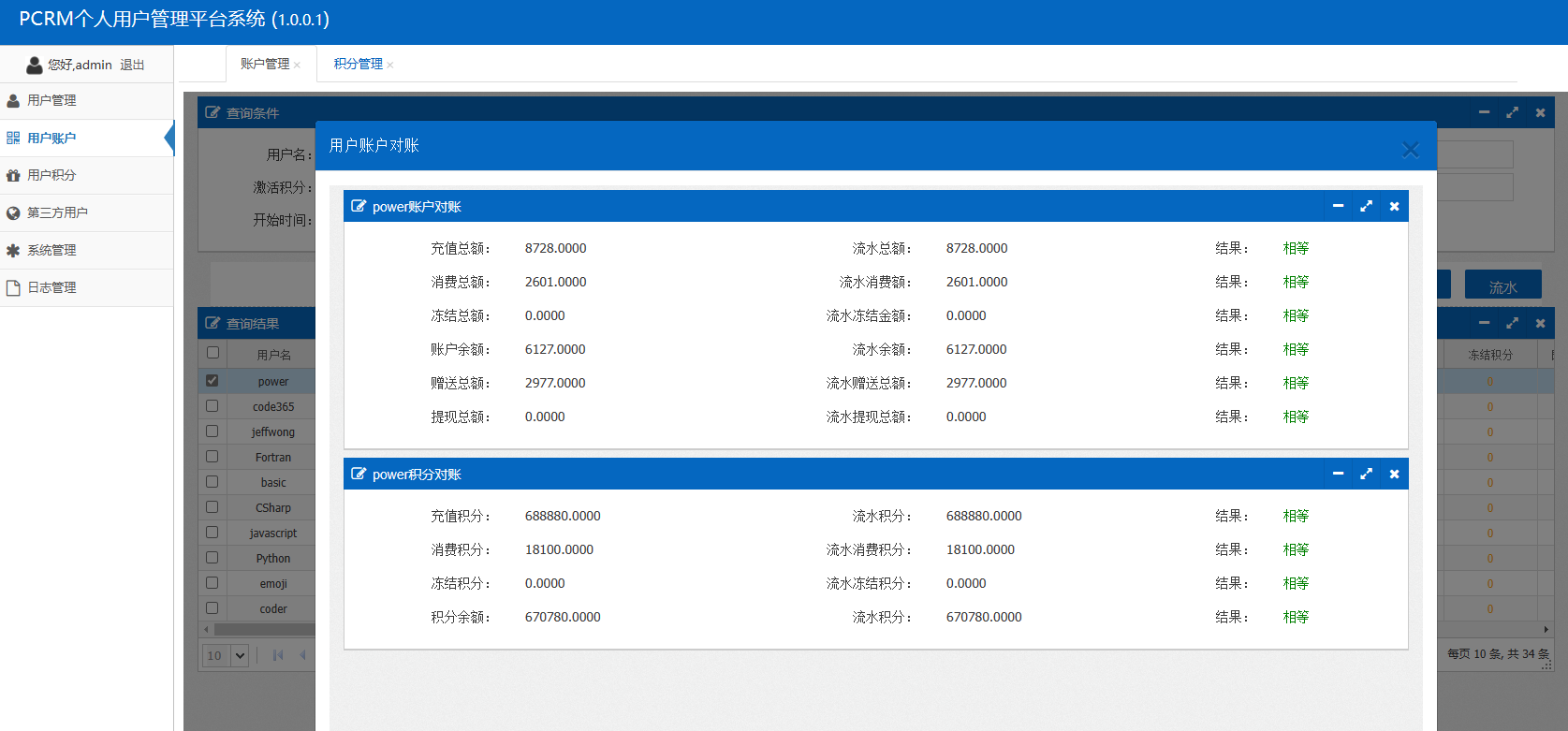Uncheck the power row checkbox
Image resolution: width=1568 pixels, height=731 pixels.
212,381
